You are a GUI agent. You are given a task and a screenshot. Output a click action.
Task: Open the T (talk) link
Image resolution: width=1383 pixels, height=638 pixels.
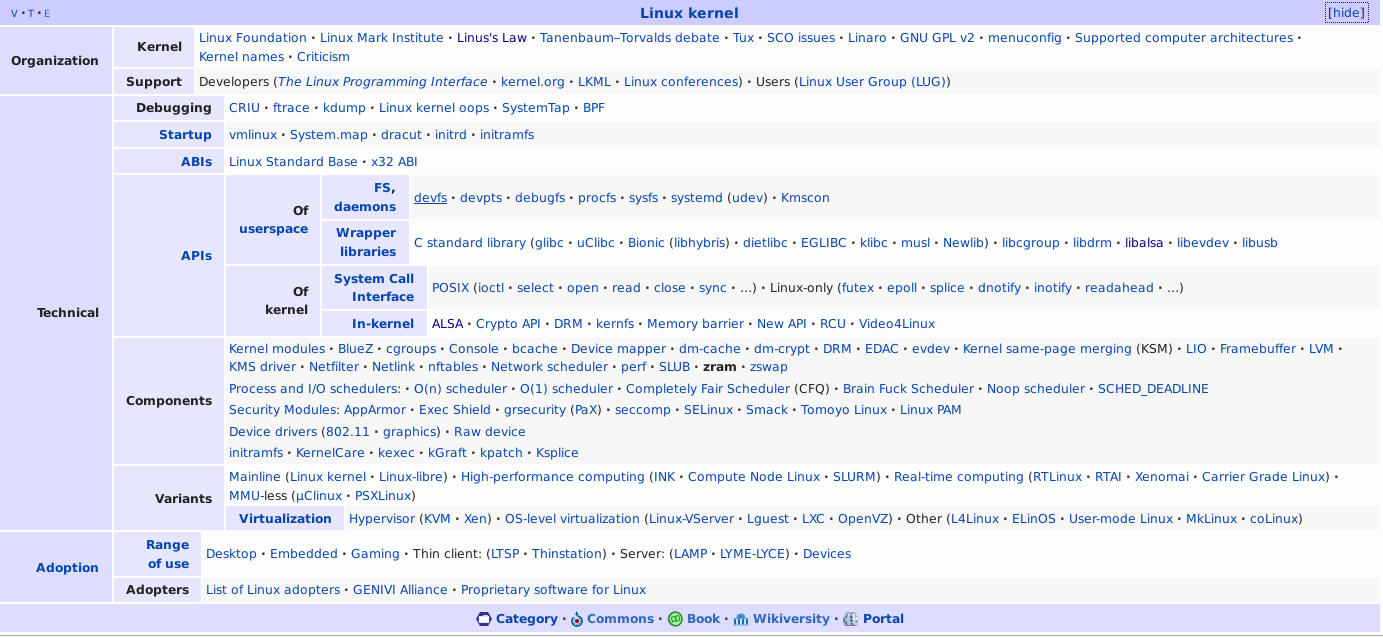(30, 14)
